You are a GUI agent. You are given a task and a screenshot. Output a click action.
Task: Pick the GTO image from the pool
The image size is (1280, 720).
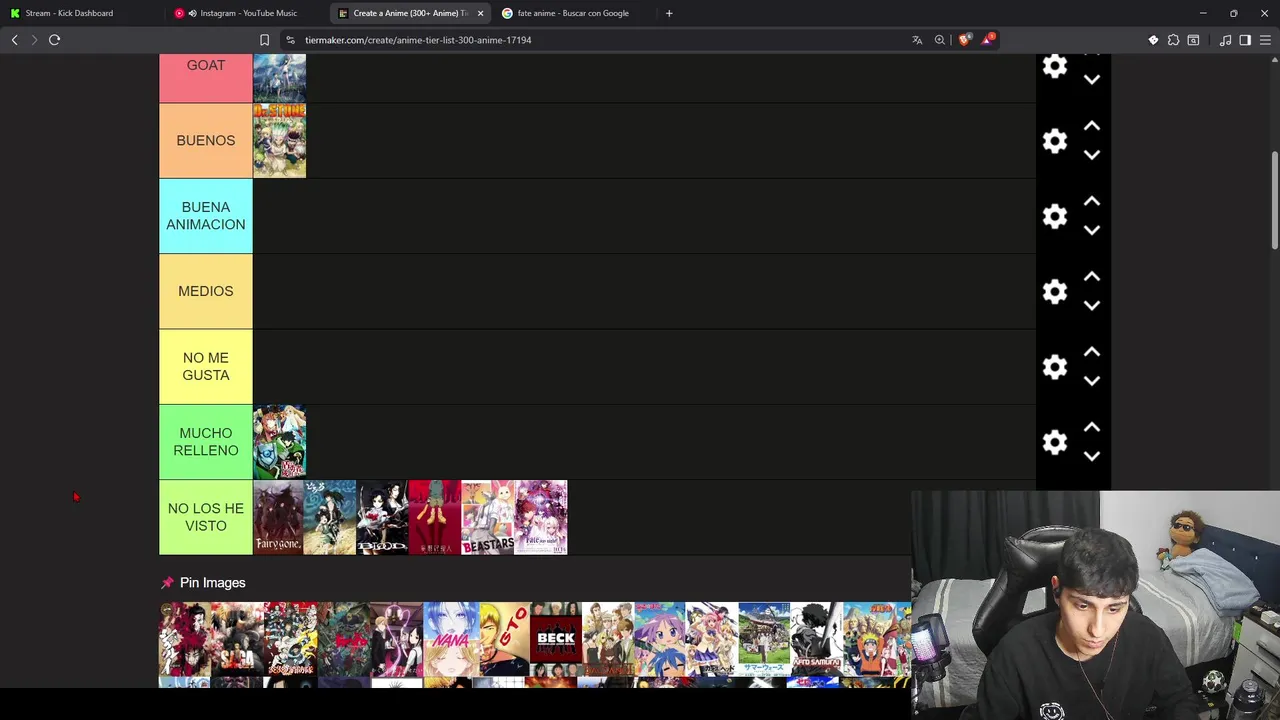click(504, 639)
